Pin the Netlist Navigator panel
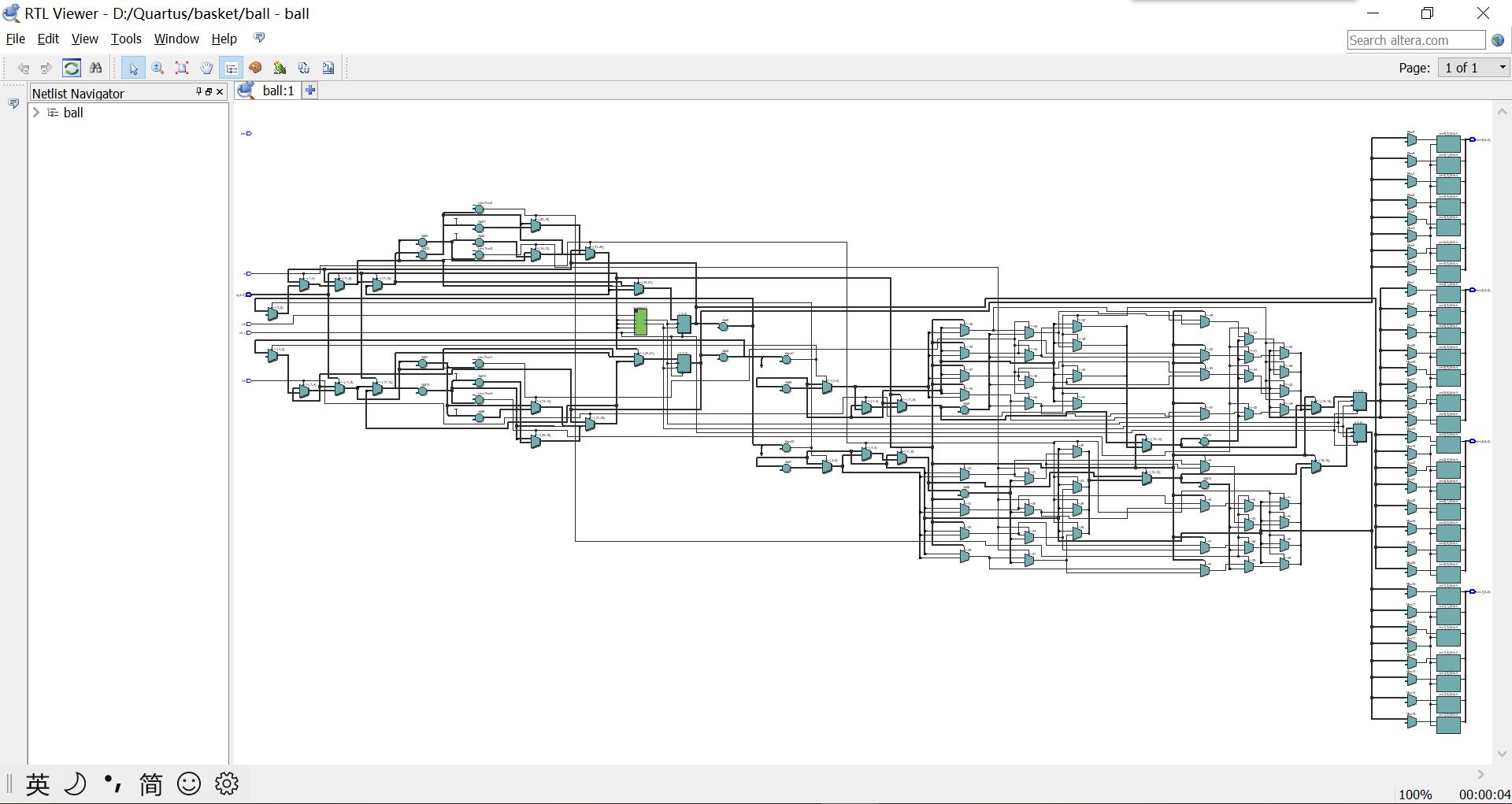 [198, 92]
